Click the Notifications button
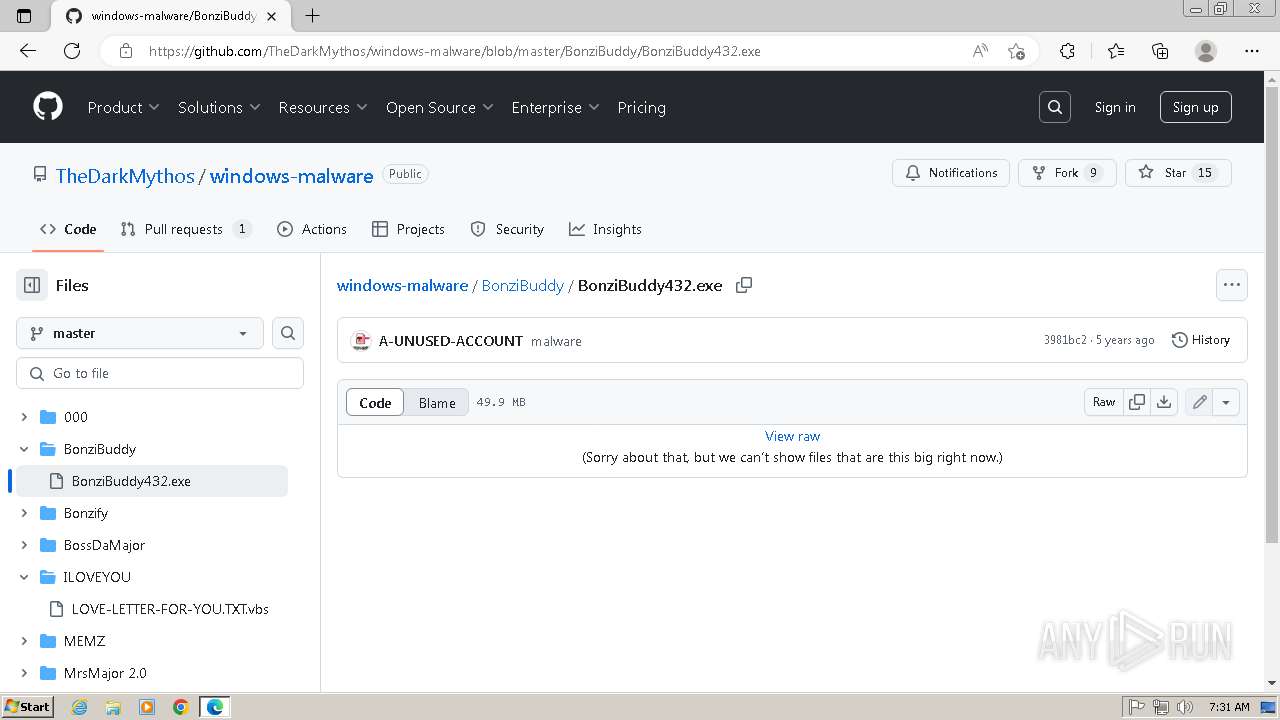 (951, 173)
